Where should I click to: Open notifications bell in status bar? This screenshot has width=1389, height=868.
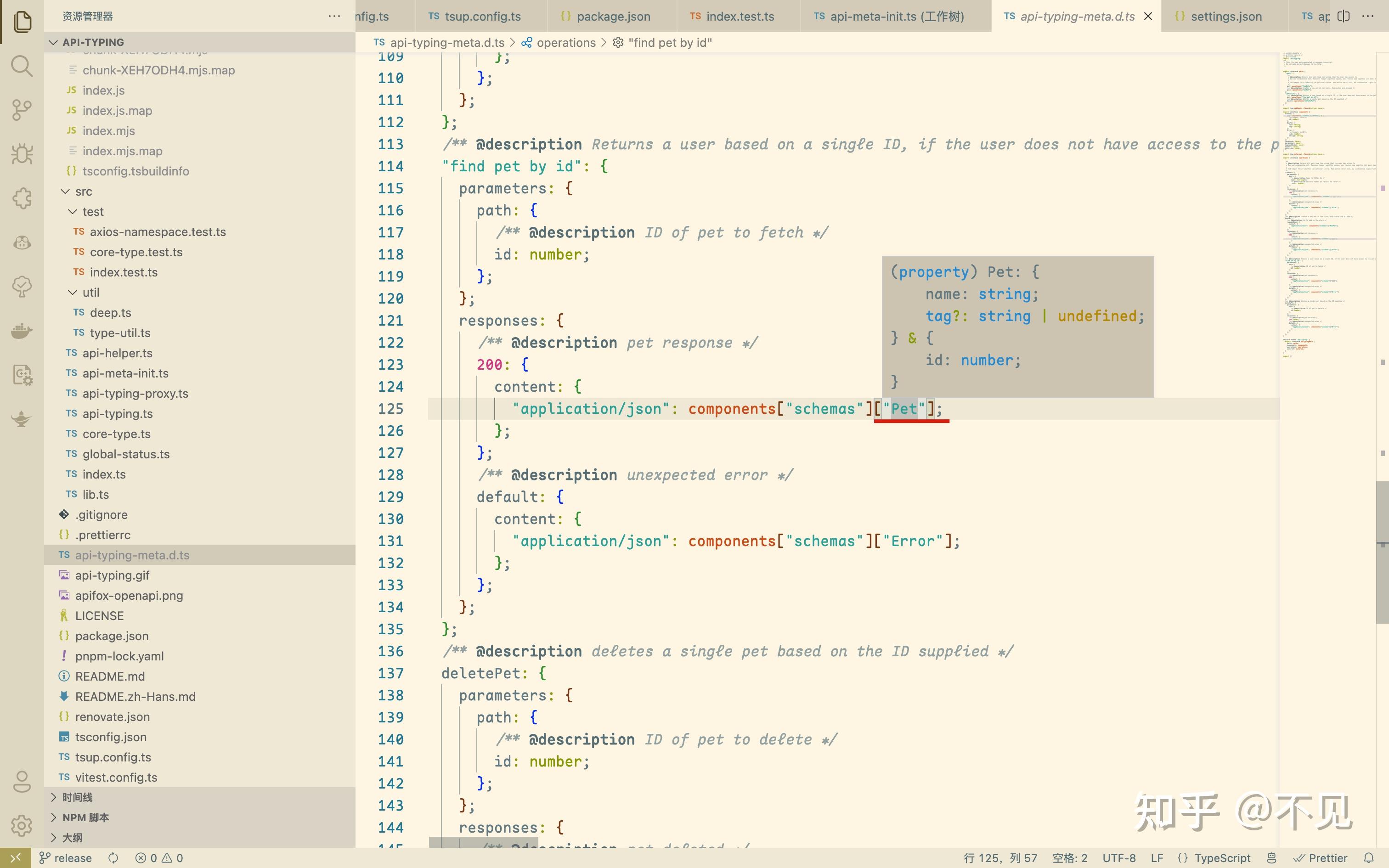click(x=1369, y=858)
